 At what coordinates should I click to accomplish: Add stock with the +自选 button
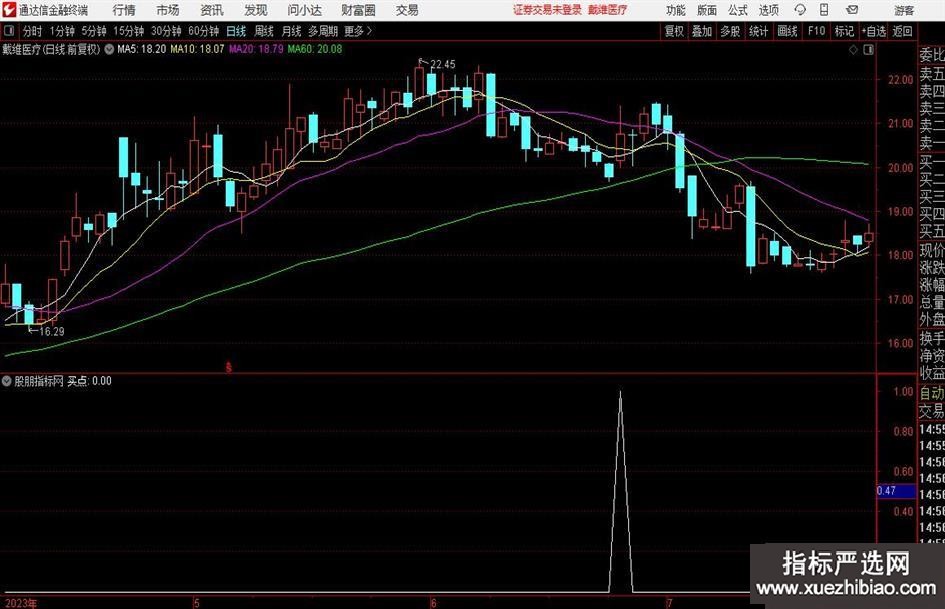coord(873,31)
